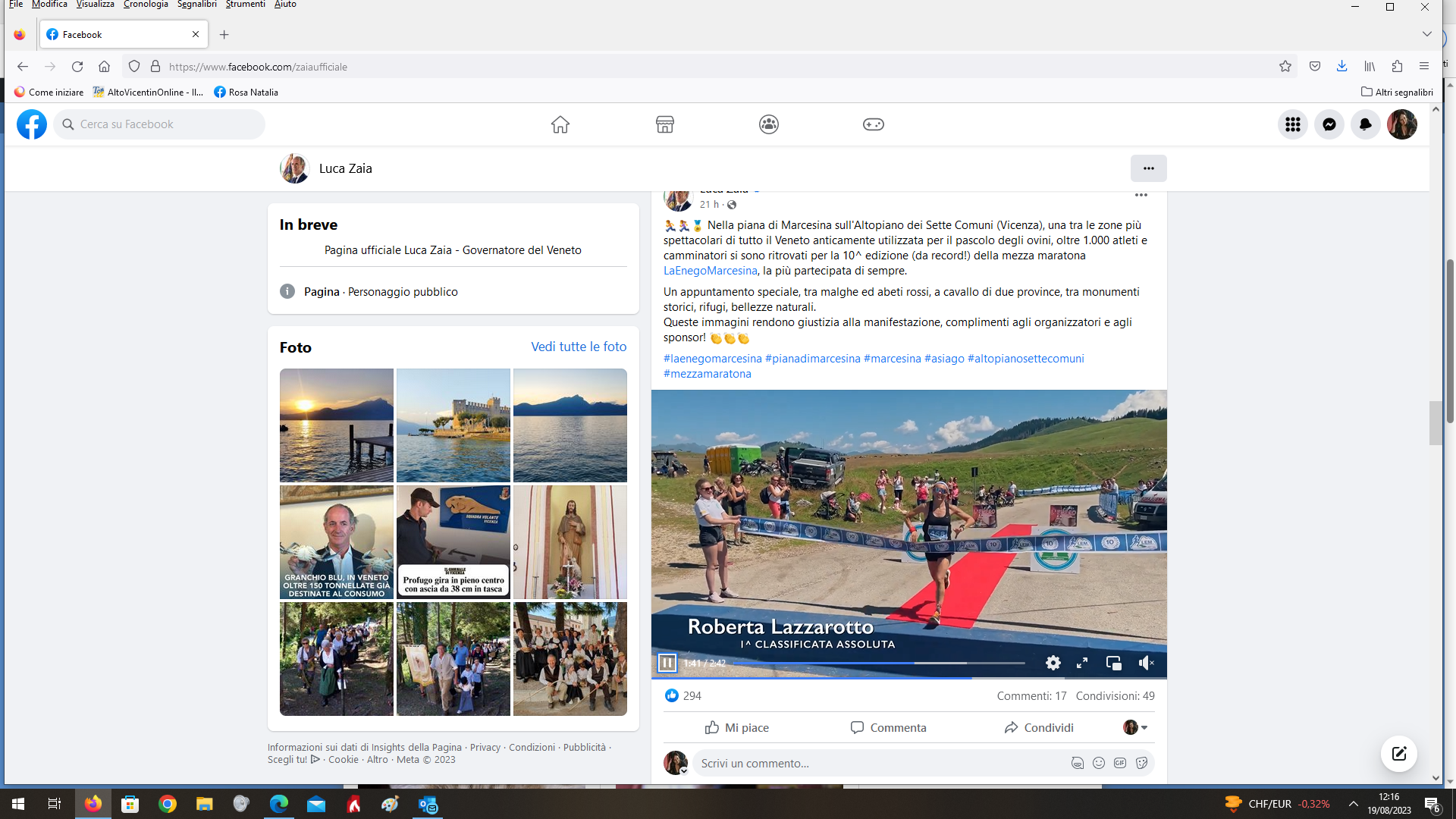Open the #asiago hashtag
The image size is (1456, 819).
pyautogui.click(x=944, y=359)
